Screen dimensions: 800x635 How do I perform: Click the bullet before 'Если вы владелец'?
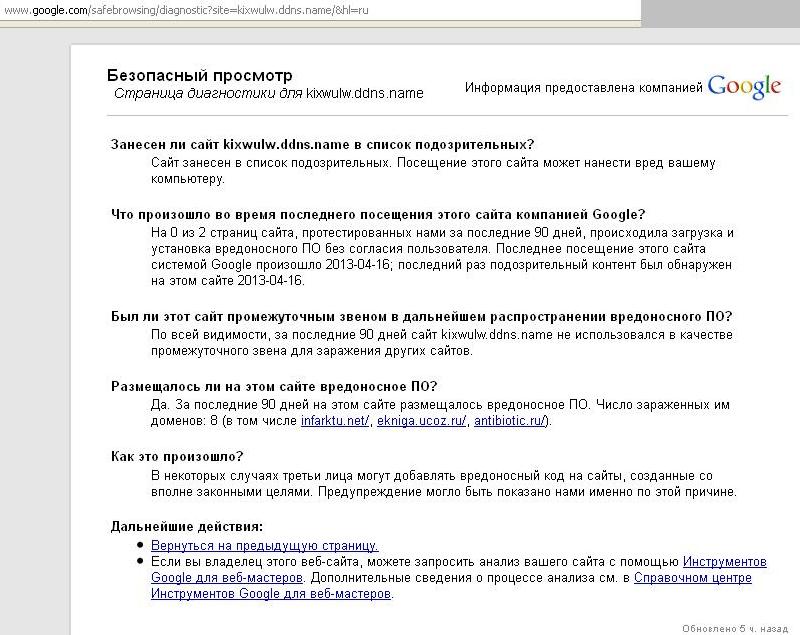coord(140,563)
